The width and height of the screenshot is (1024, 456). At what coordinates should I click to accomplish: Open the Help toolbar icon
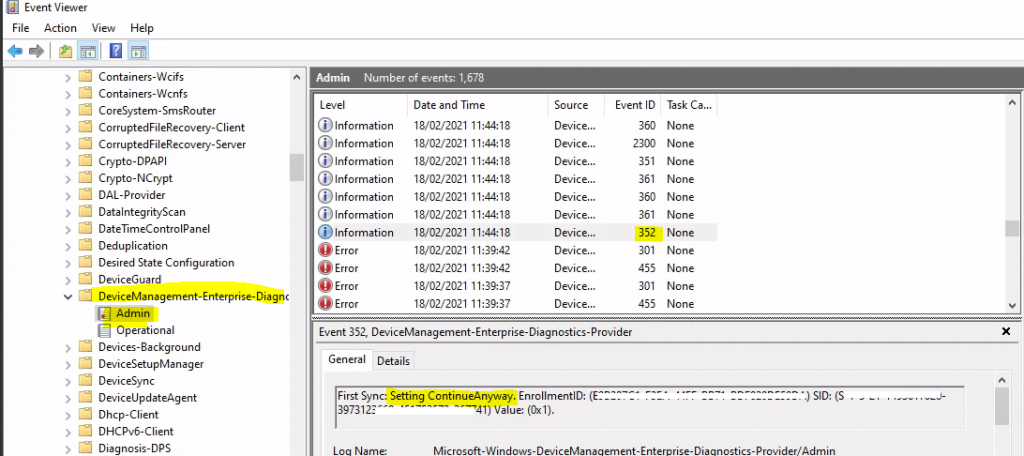116,51
